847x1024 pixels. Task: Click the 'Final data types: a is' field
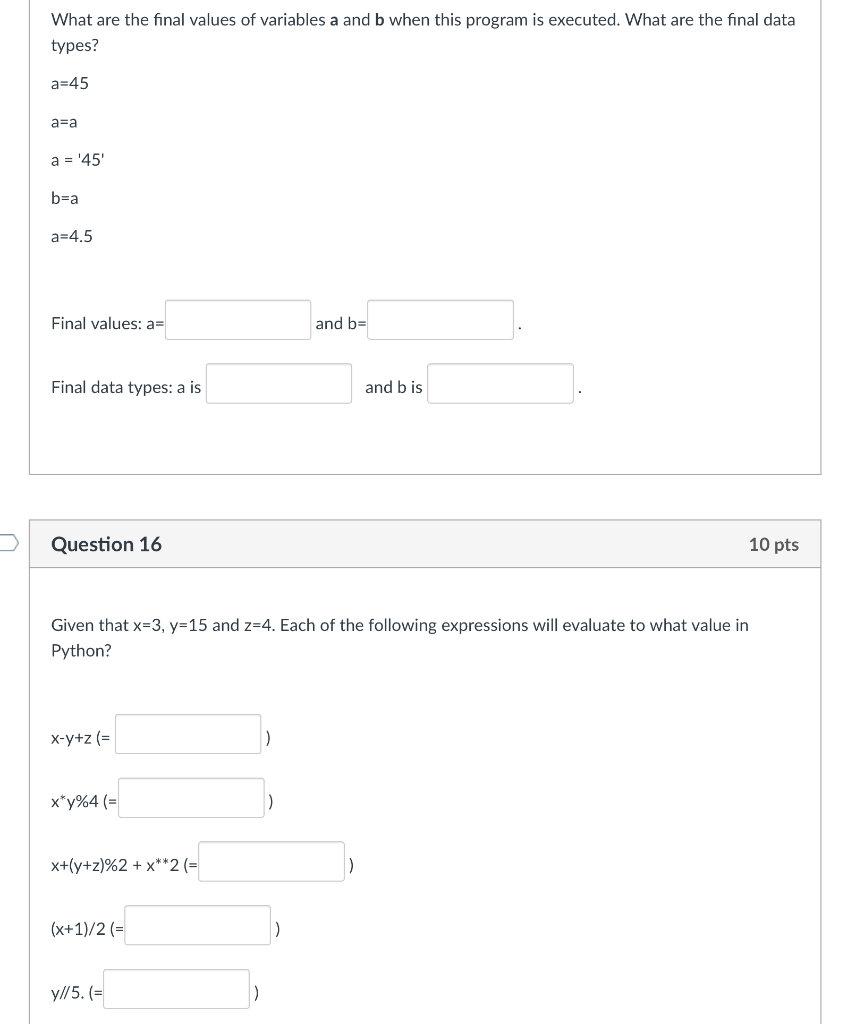pyautogui.click(x=278, y=383)
